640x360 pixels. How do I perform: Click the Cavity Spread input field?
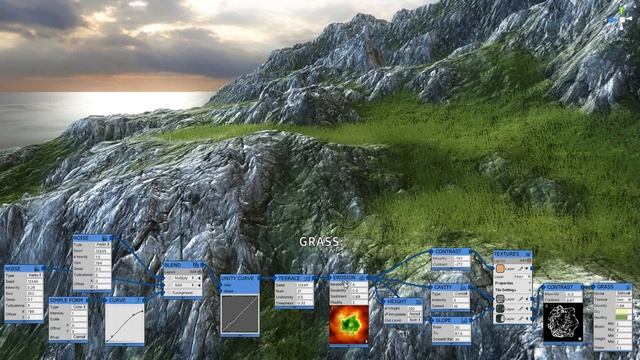(460, 306)
